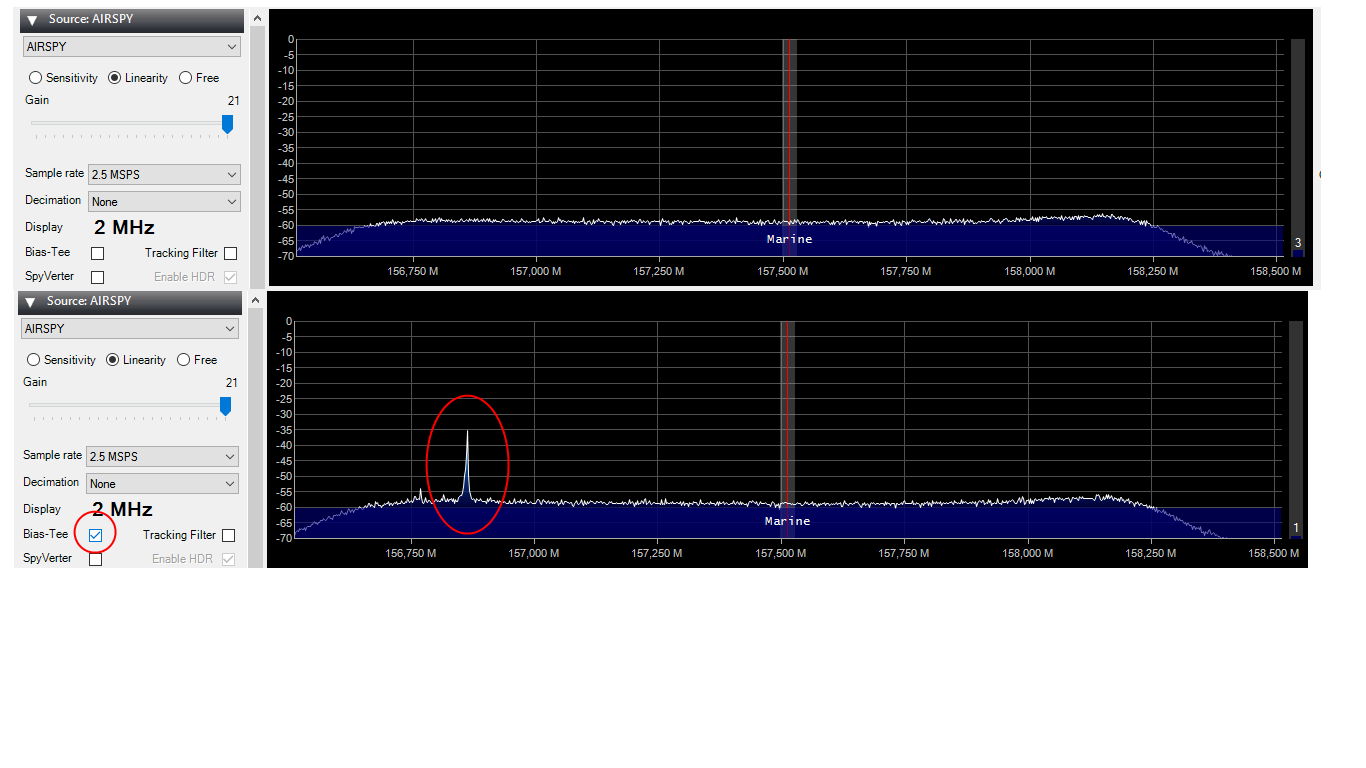Viewport: 1366px width, 768px height.
Task: Click the upper spectrum's vertical zoom bar
Action: pos(1297,140)
